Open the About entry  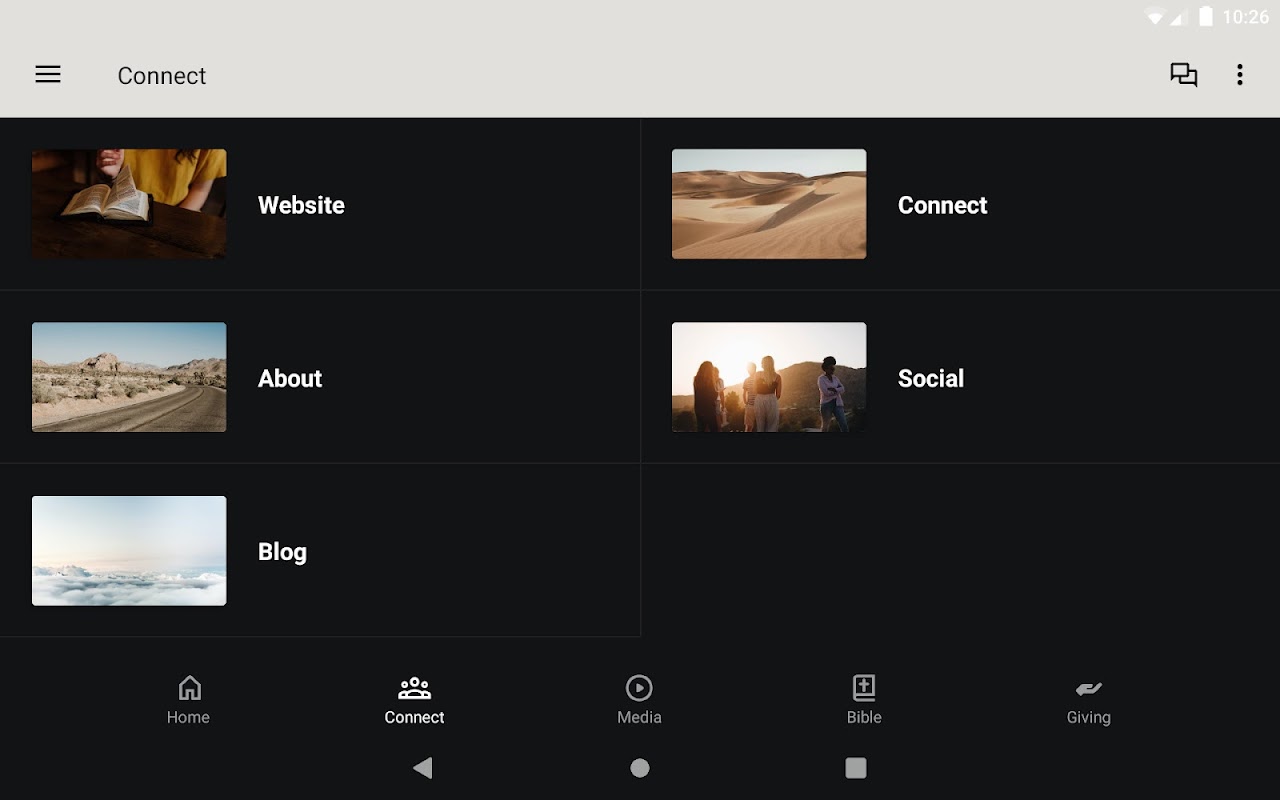coord(320,377)
